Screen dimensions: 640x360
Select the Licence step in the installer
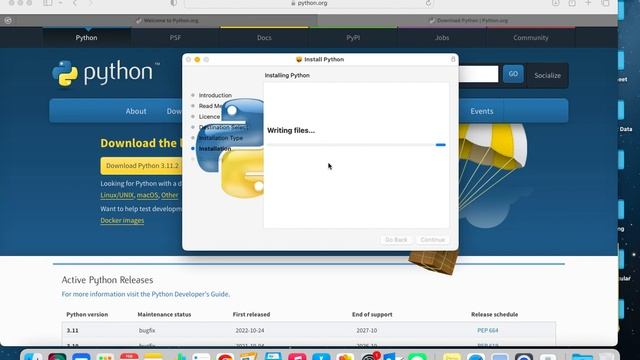[209, 116]
